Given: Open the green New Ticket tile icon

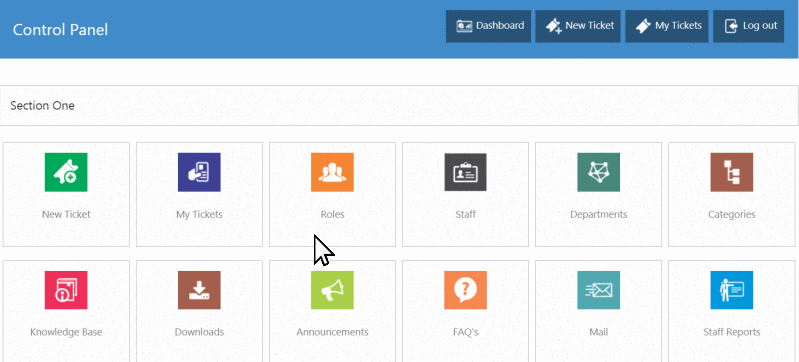Looking at the screenshot, I should [x=66, y=172].
